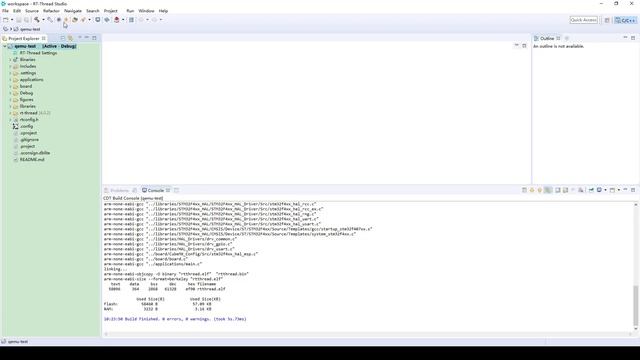
Task: Open dropdown arrow next to New icon
Action: (x=12, y=20)
